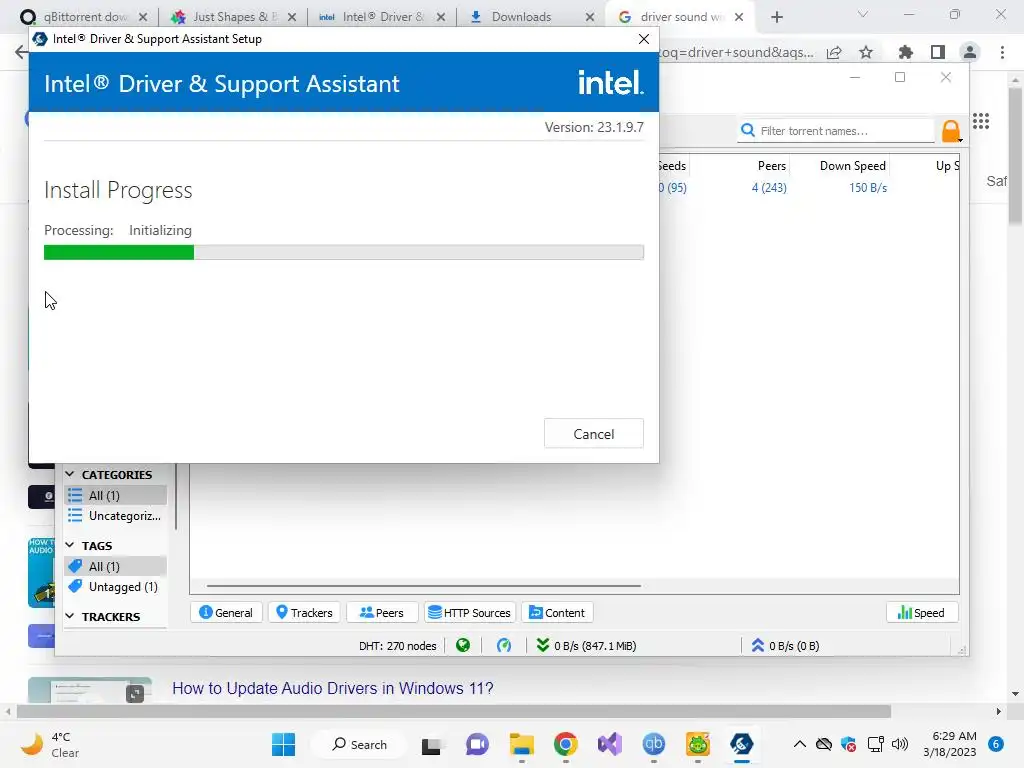
Task: Close the Downloads browser tab
Action: click(x=590, y=17)
